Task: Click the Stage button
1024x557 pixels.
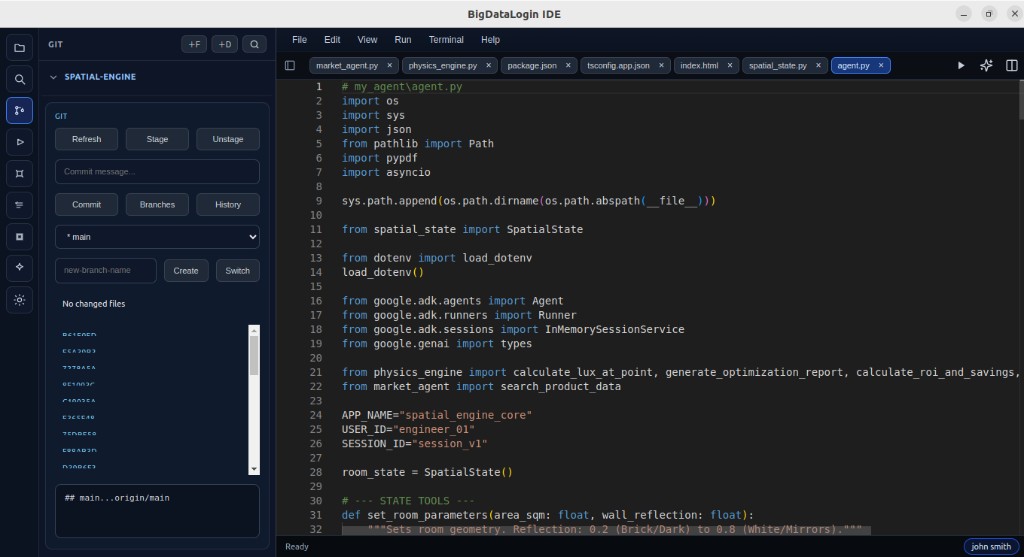Action: [157, 139]
